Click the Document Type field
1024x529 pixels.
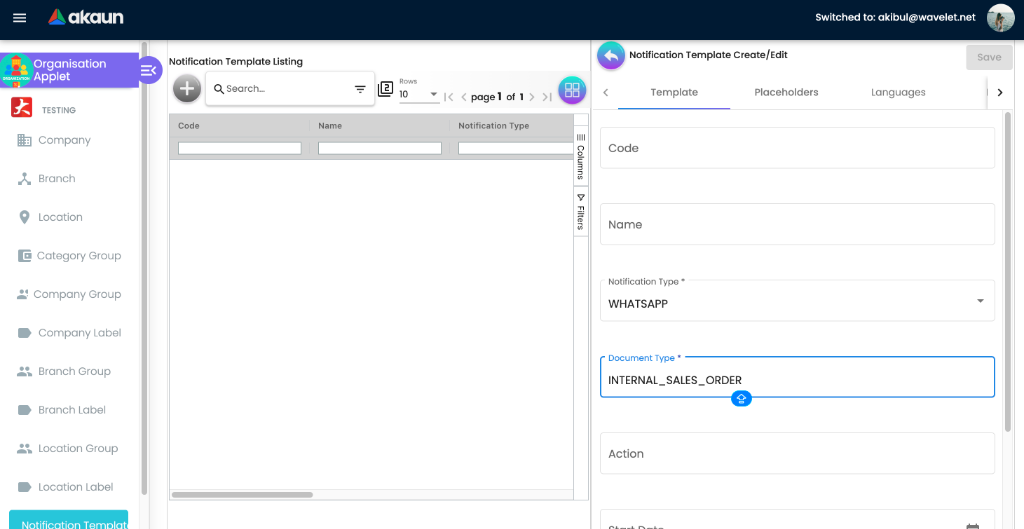point(797,377)
